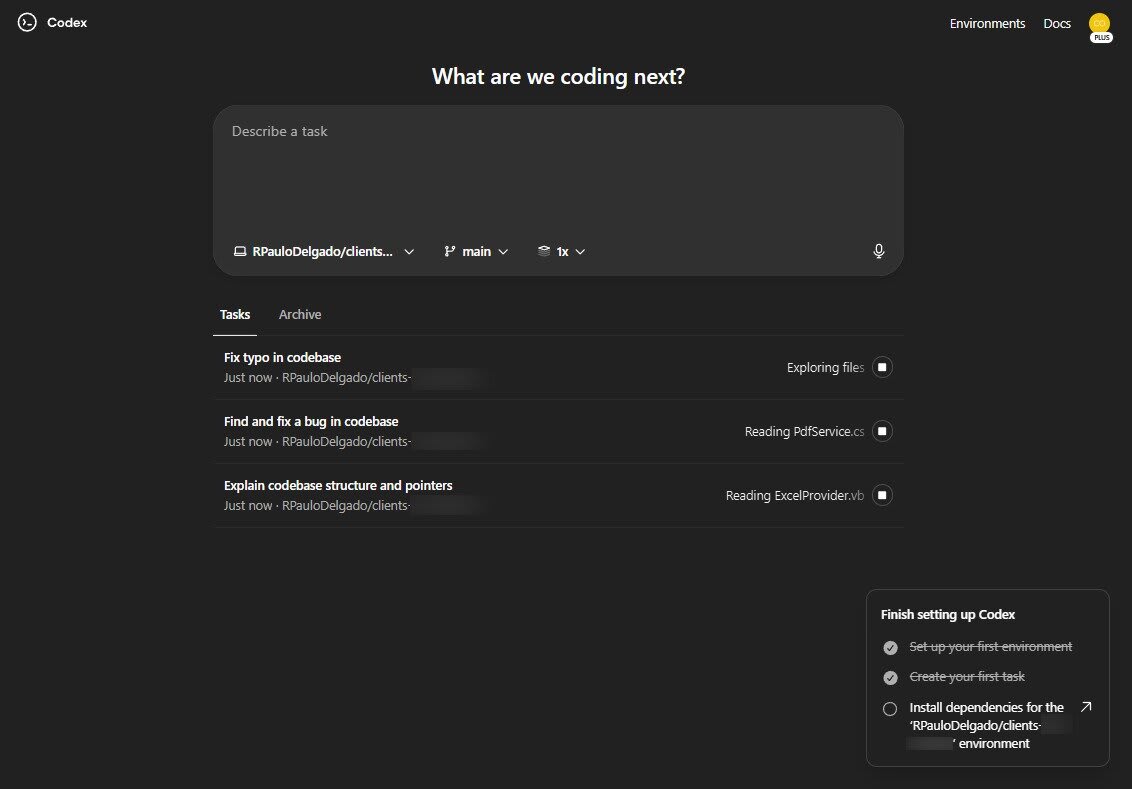Stop the Fix typo in codebase task
This screenshot has width=1132, height=789.
882,367
